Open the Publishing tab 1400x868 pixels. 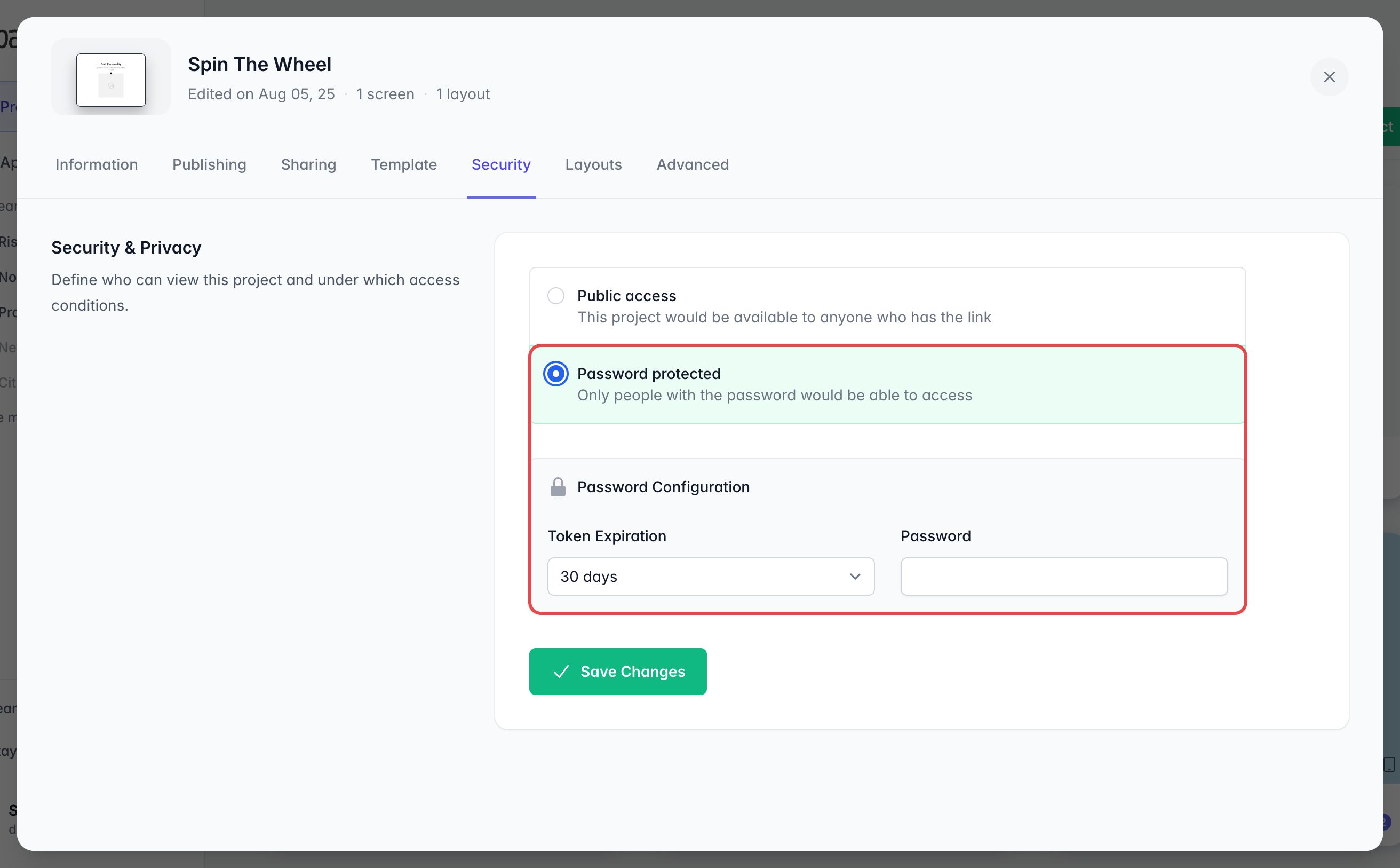(210, 165)
